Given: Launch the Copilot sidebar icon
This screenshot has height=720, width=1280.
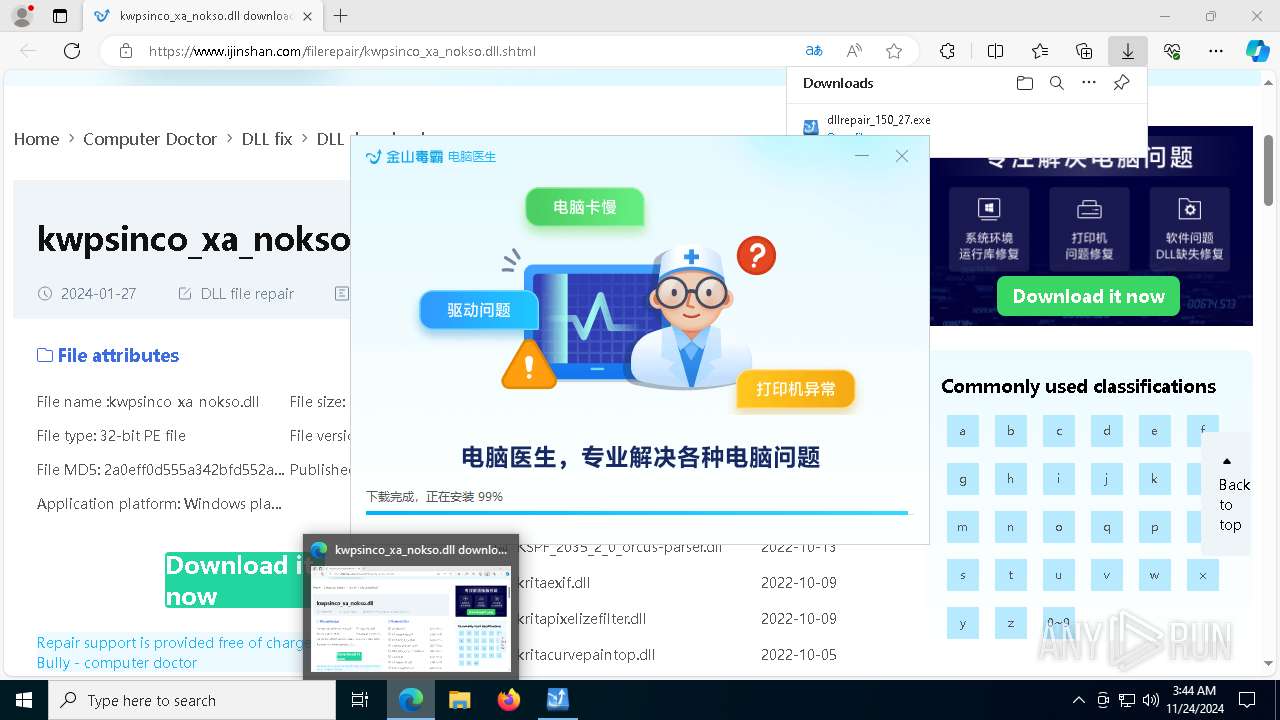Looking at the screenshot, I should 1257,51.
